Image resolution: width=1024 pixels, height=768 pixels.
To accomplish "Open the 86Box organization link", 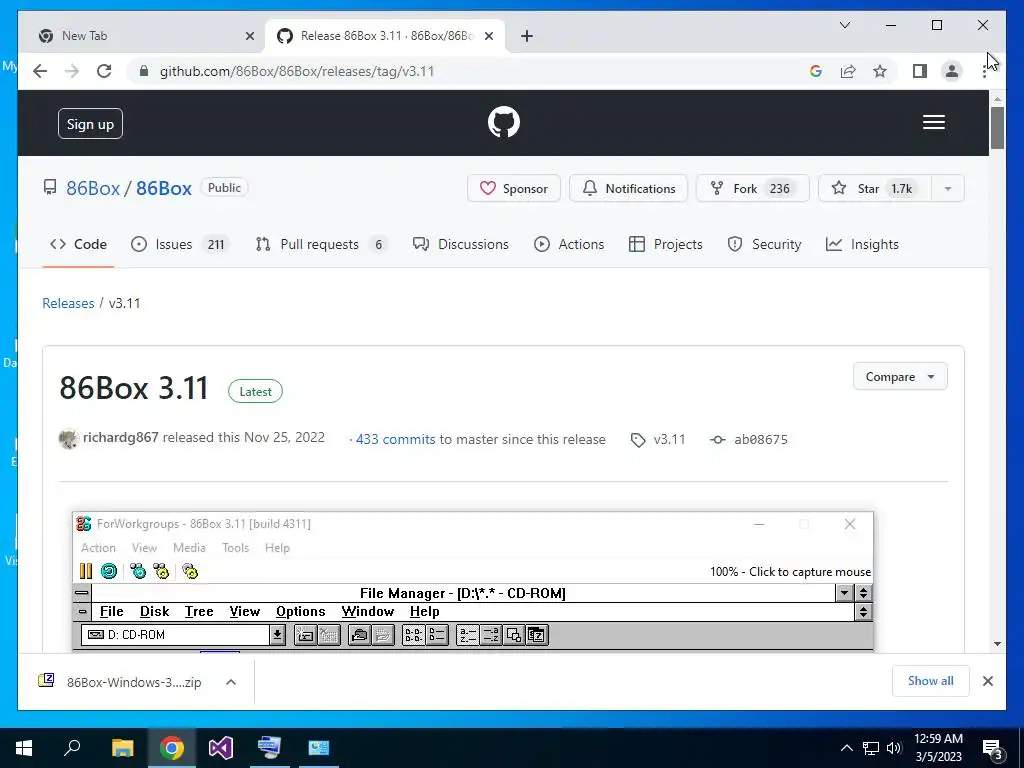I will tap(93, 188).
